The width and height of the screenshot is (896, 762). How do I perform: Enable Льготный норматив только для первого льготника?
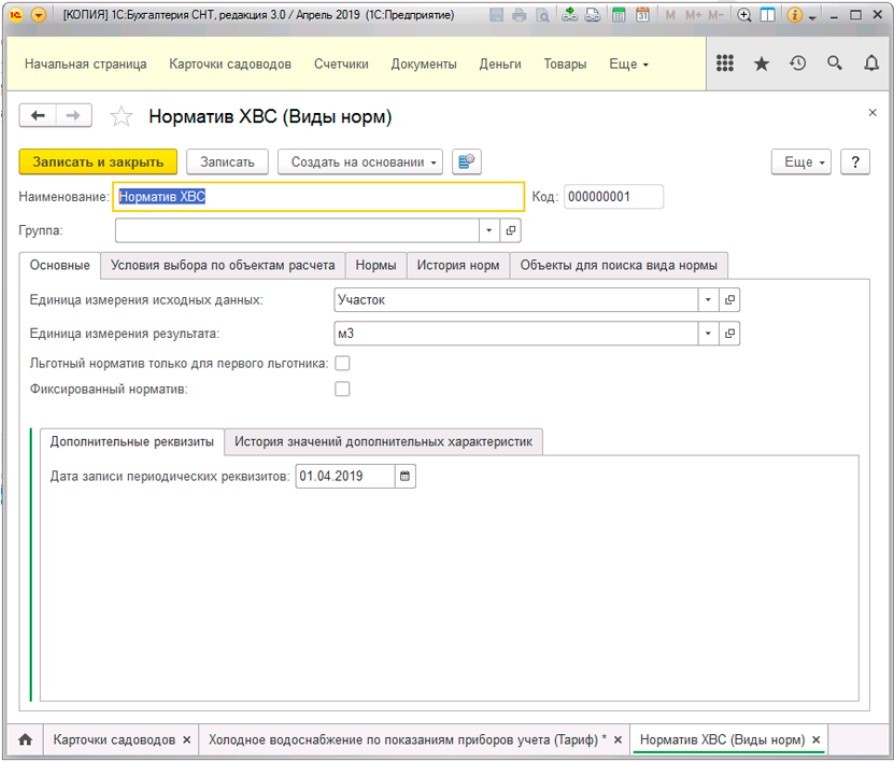click(342, 363)
